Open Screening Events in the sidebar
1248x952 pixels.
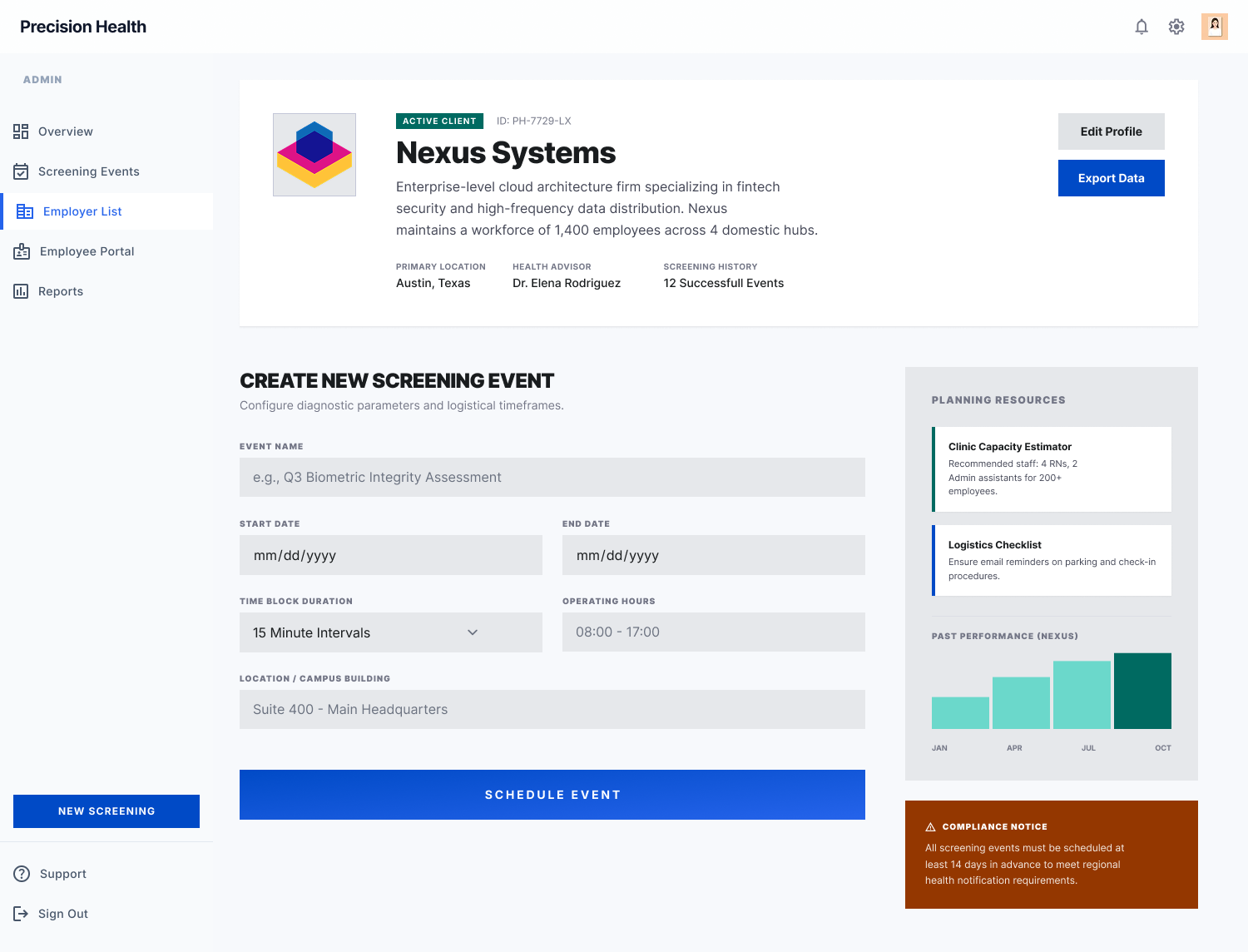click(x=106, y=171)
